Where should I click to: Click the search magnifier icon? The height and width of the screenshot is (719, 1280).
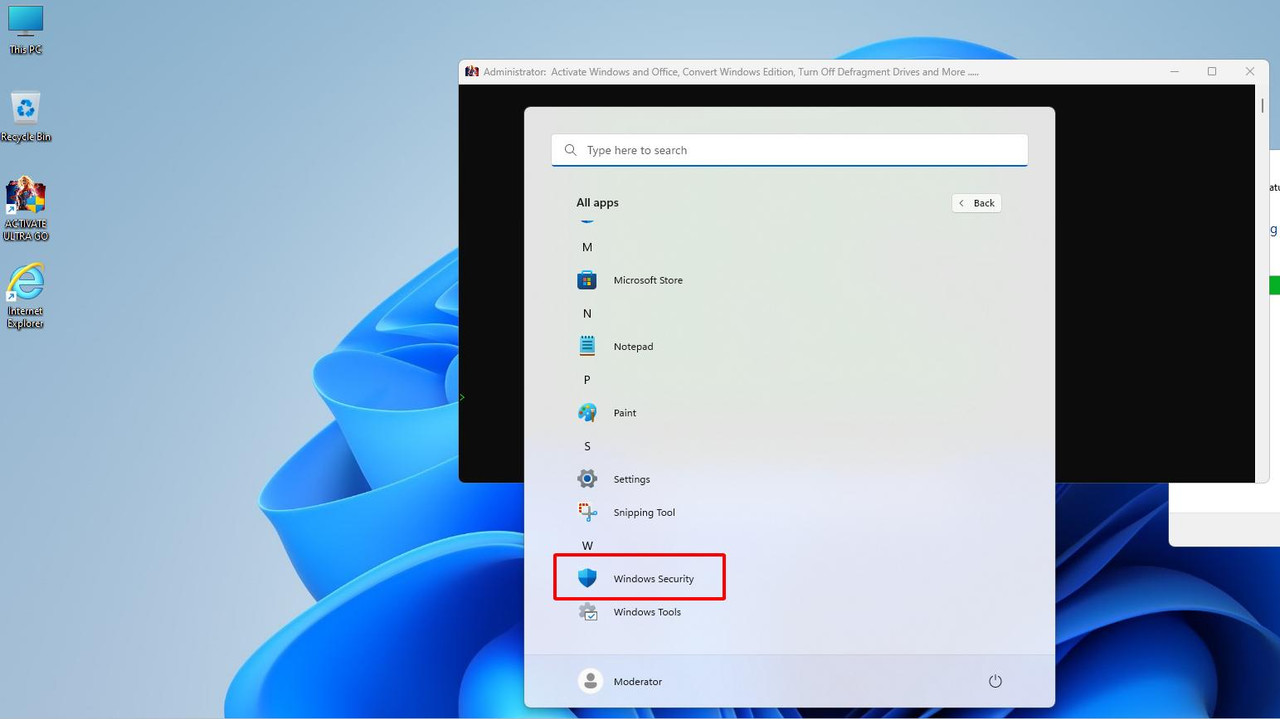coord(571,150)
